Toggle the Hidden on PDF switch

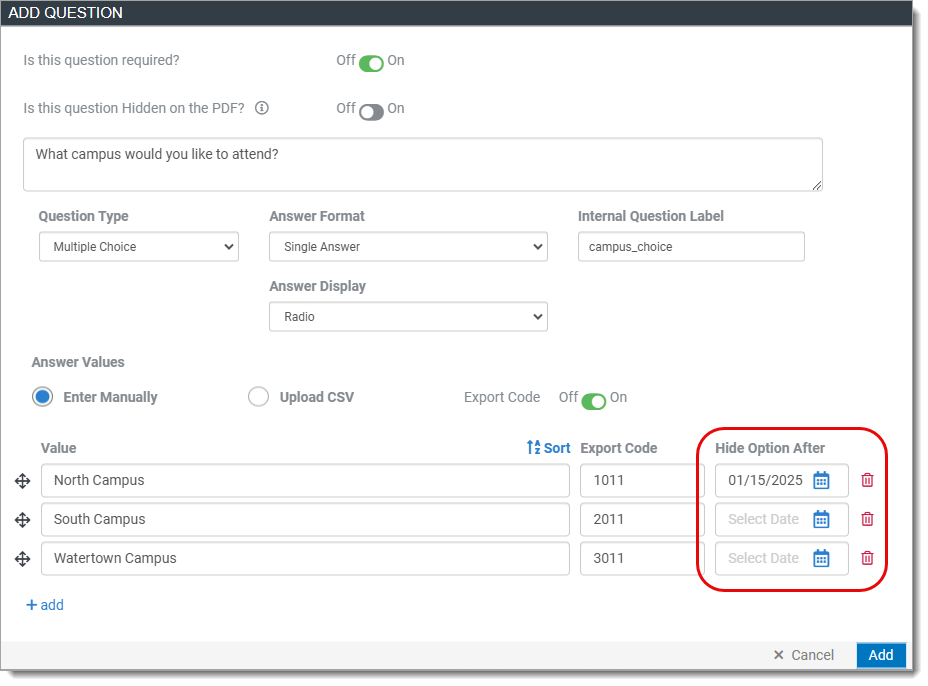coord(371,112)
